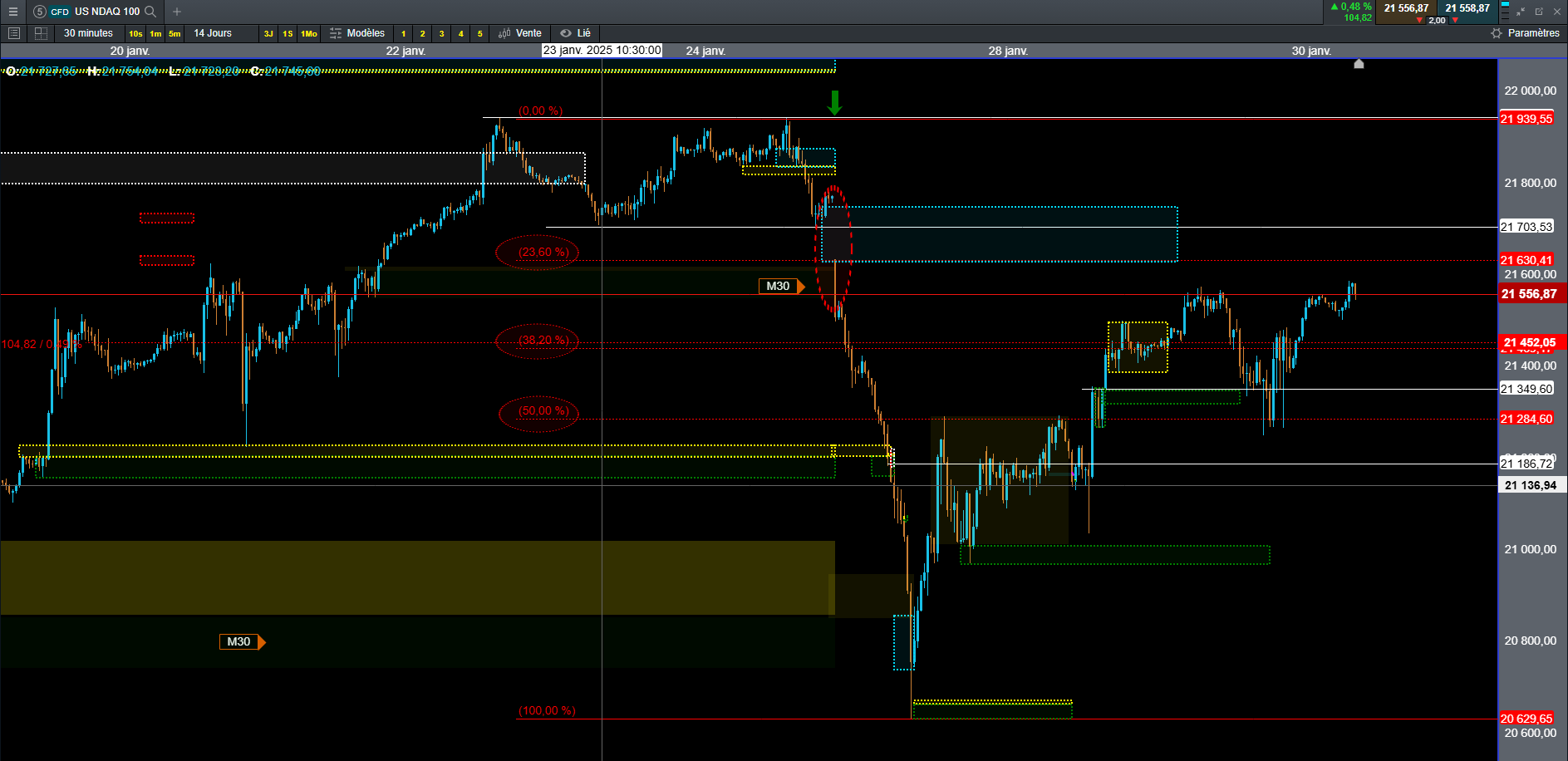The width and height of the screenshot is (1568, 761).
Task: Toggle the M30 label near 21 556 line
Action: click(782, 286)
